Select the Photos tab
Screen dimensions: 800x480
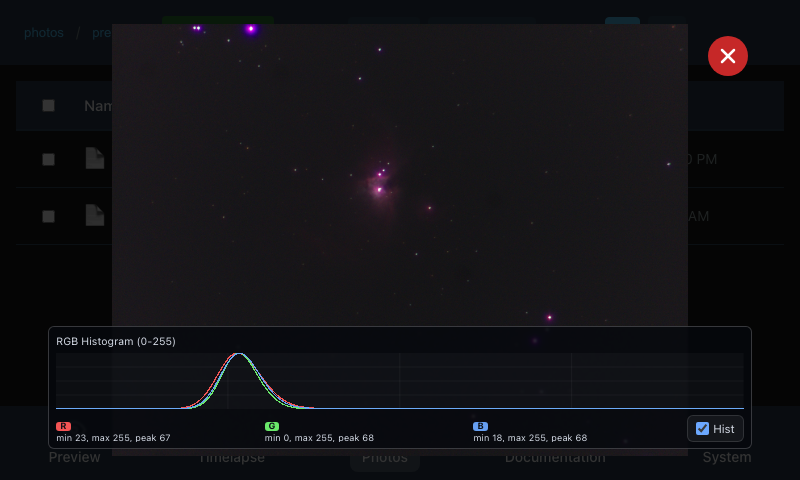point(384,459)
